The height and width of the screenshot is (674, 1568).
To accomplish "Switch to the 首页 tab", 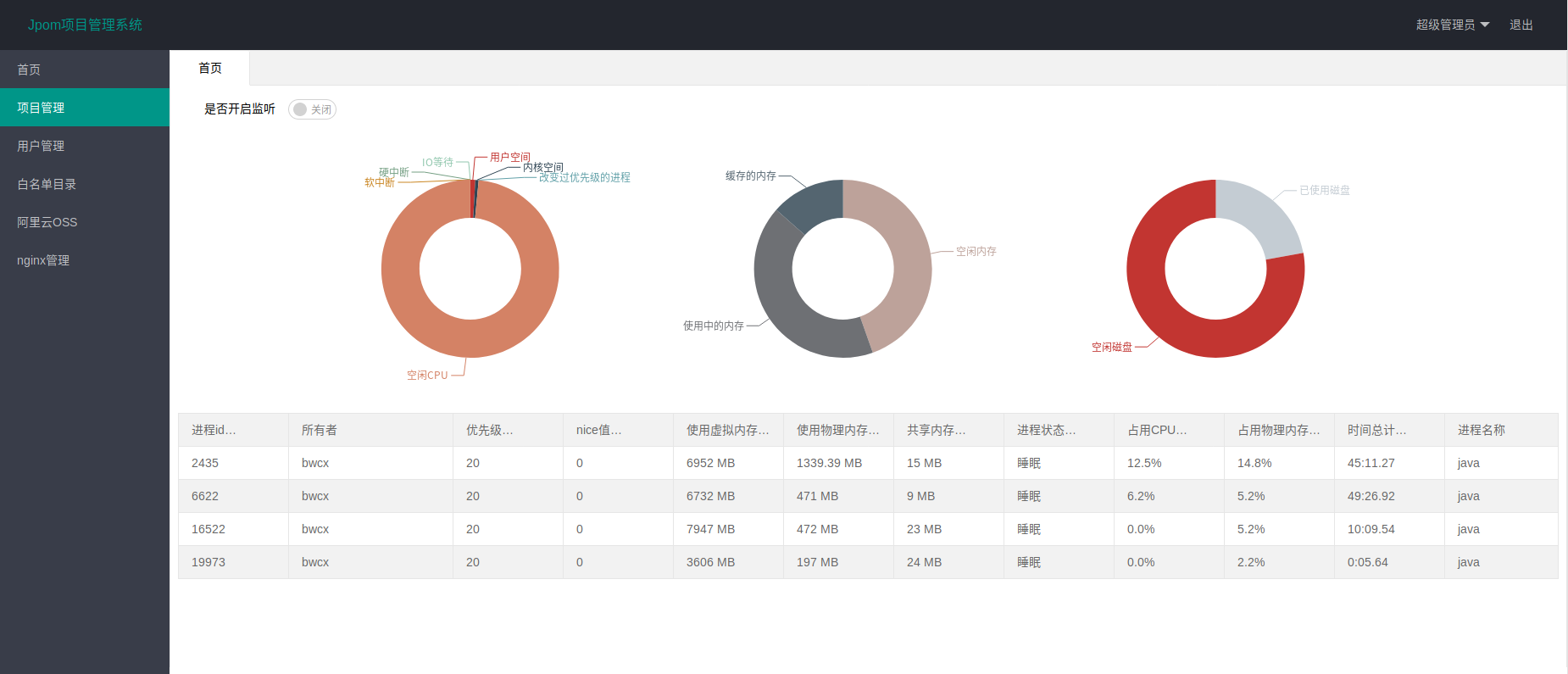I will pyautogui.click(x=210, y=68).
